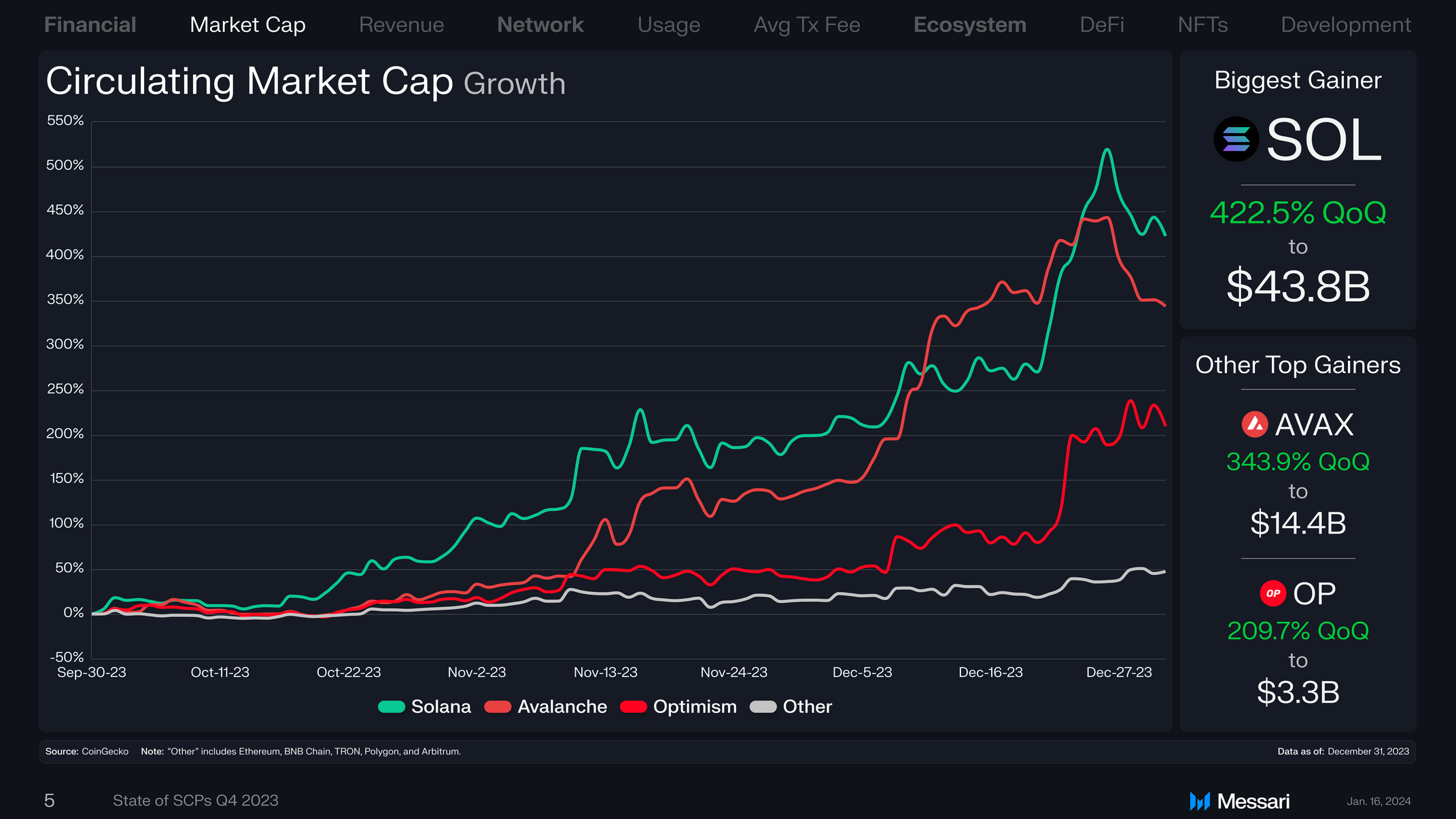
Task: Click the large SOL ticker text
Action: (x=1323, y=140)
